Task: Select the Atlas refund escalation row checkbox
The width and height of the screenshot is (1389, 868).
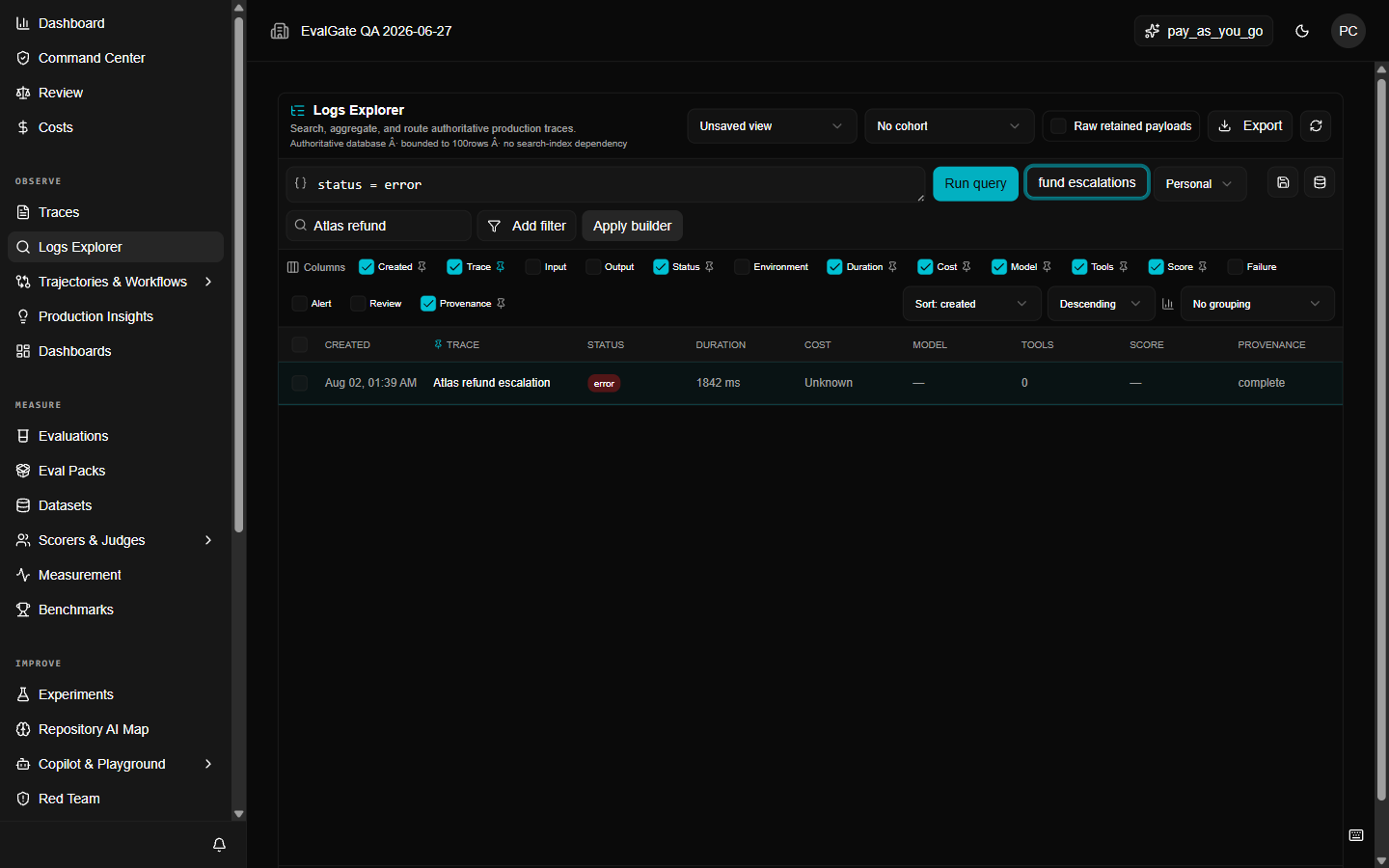Action: click(x=300, y=383)
